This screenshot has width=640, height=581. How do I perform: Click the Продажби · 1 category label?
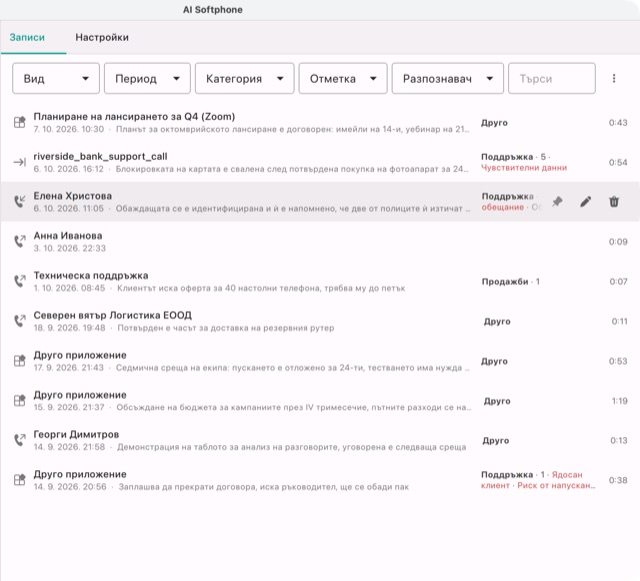pos(511,282)
